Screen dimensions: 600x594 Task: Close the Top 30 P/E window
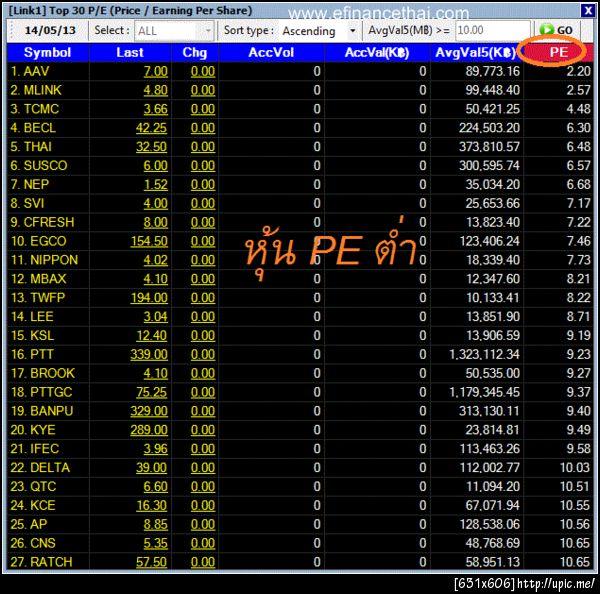[x=587, y=10]
